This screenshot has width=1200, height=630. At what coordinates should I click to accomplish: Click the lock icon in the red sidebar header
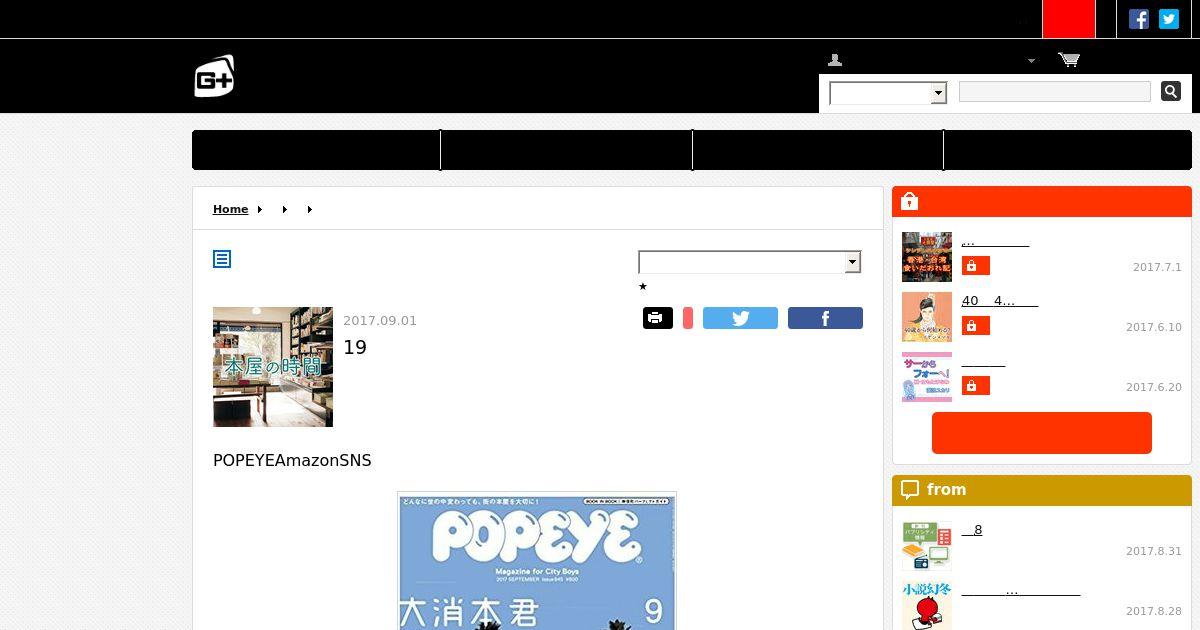pos(909,201)
